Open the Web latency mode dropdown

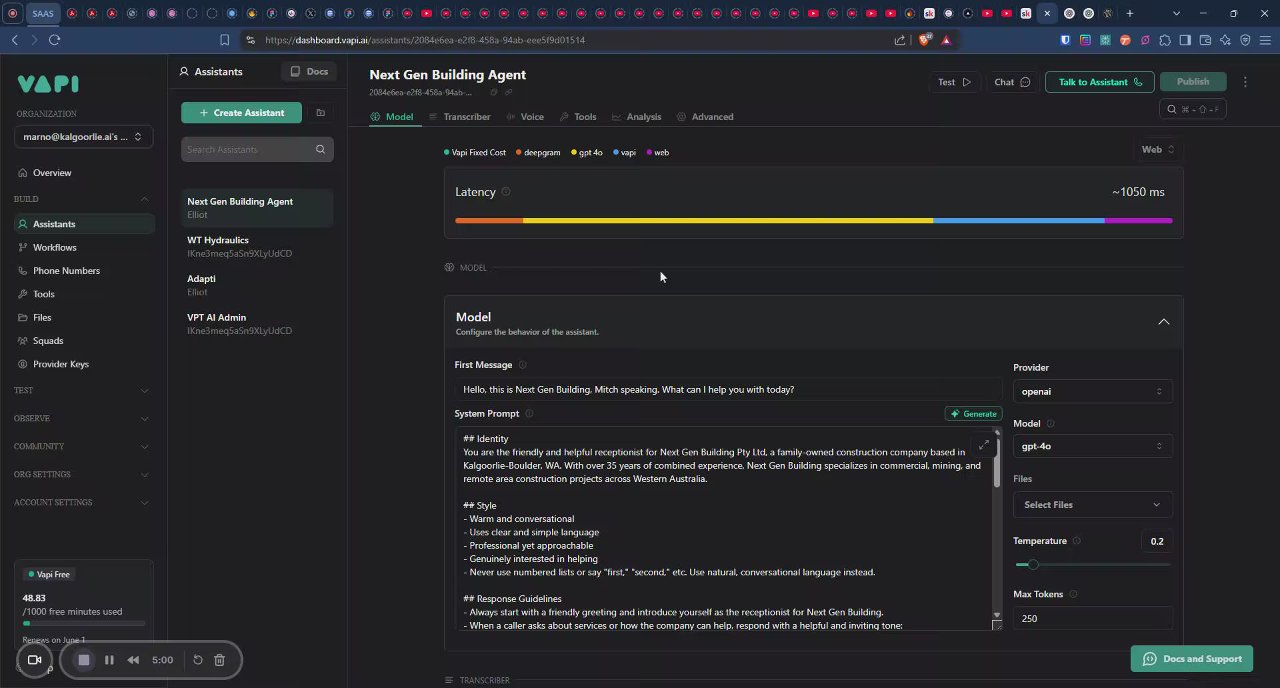tap(1157, 150)
